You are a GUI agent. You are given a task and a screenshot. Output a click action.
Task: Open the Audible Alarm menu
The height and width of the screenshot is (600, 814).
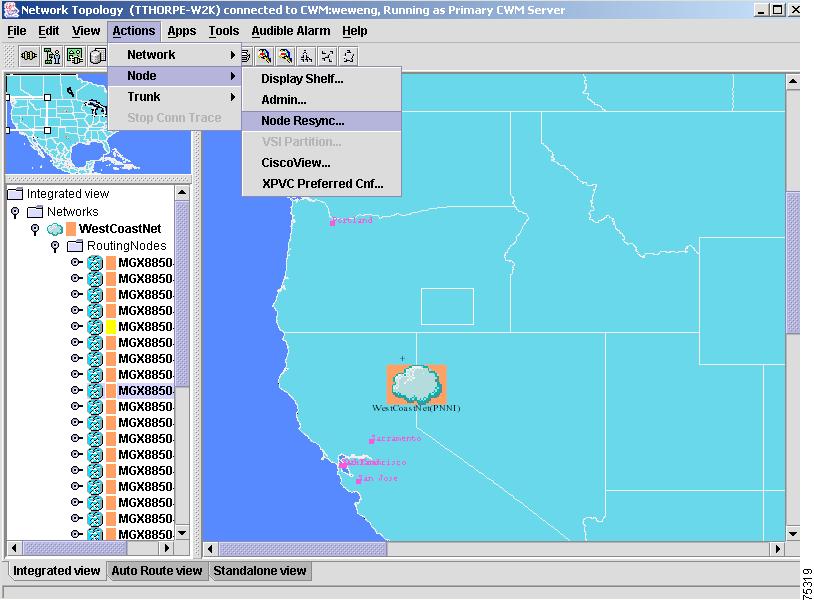(x=291, y=31)
